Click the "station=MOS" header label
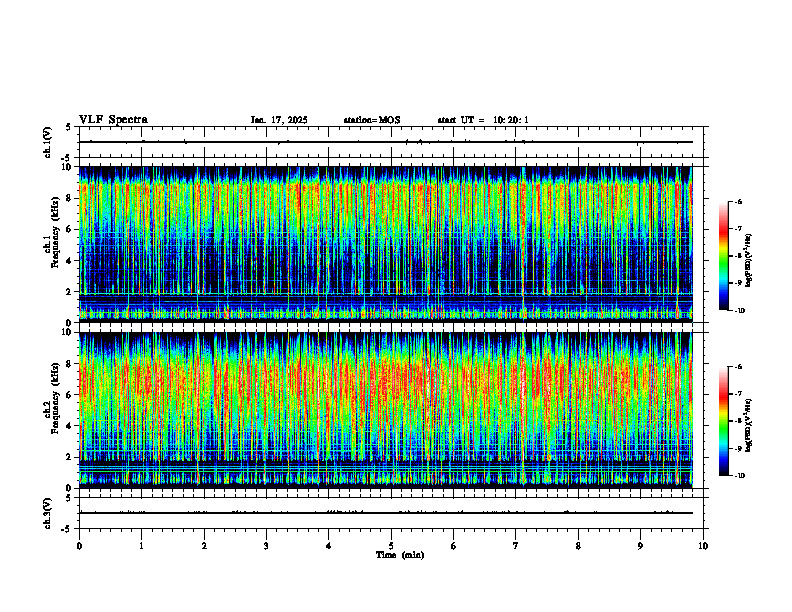 [372, 120]
